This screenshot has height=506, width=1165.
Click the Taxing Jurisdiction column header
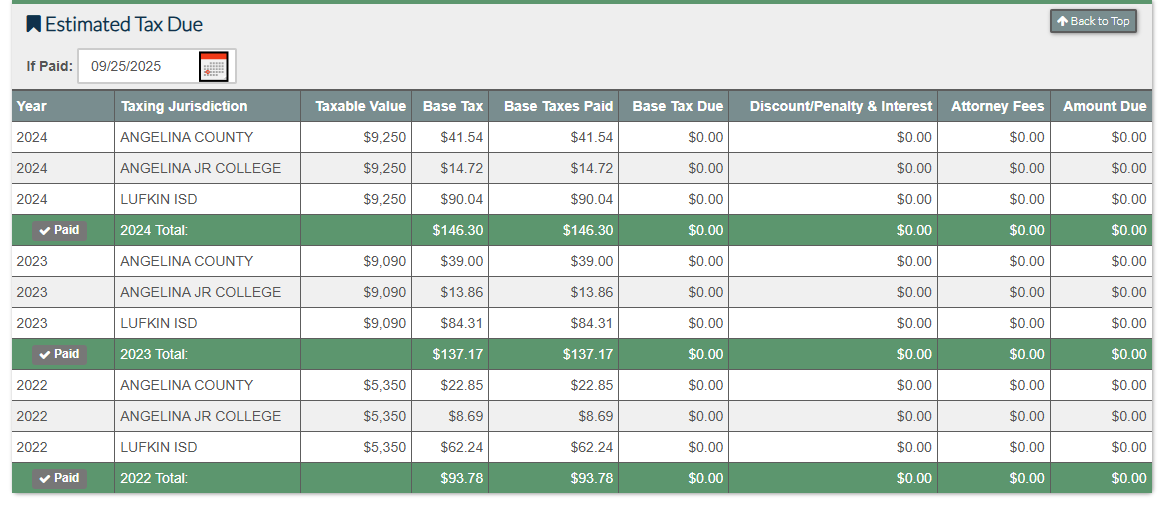(184, 106)
